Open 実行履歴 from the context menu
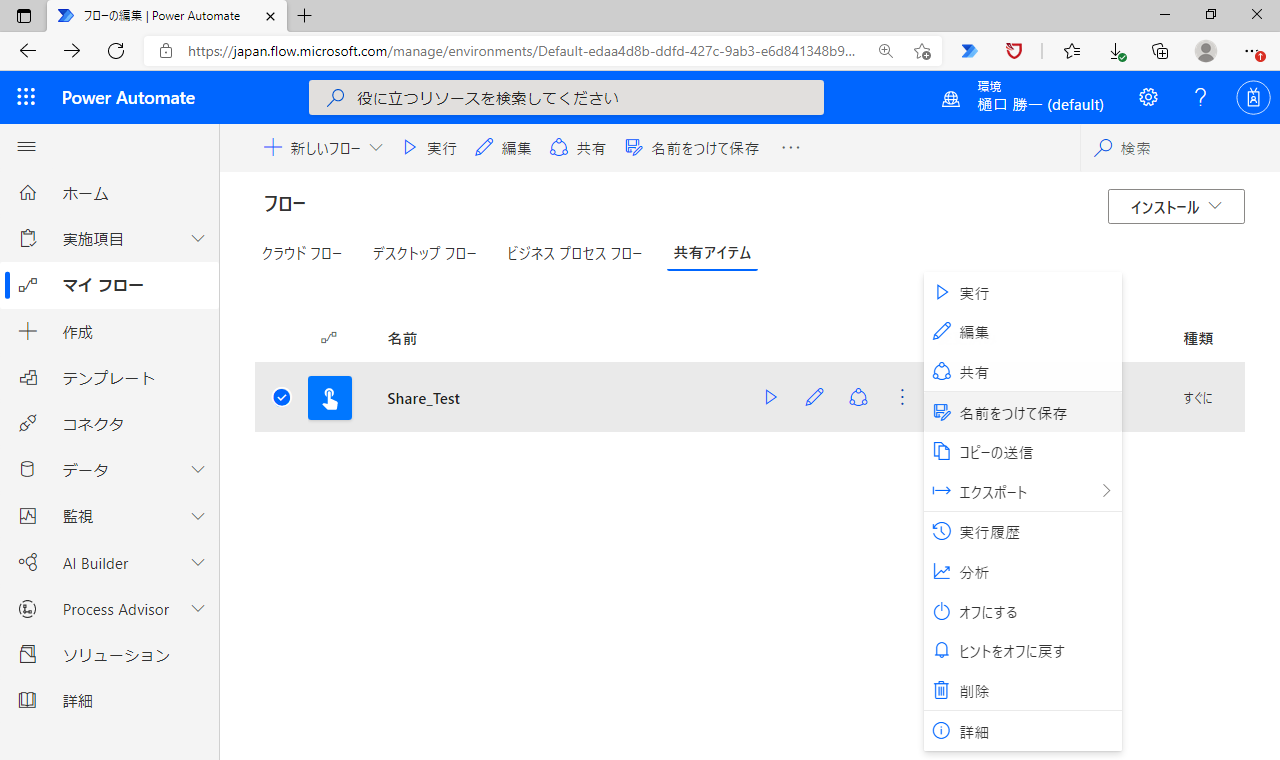Screen dimensions: 1280x760 (1022, 532)
